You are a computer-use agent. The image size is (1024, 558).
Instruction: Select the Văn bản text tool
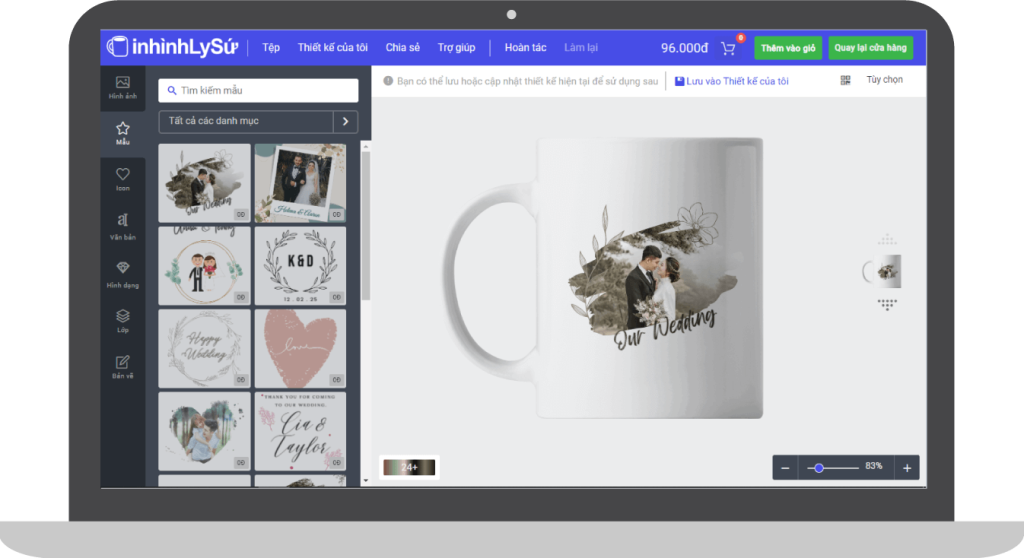click(122, 225)
